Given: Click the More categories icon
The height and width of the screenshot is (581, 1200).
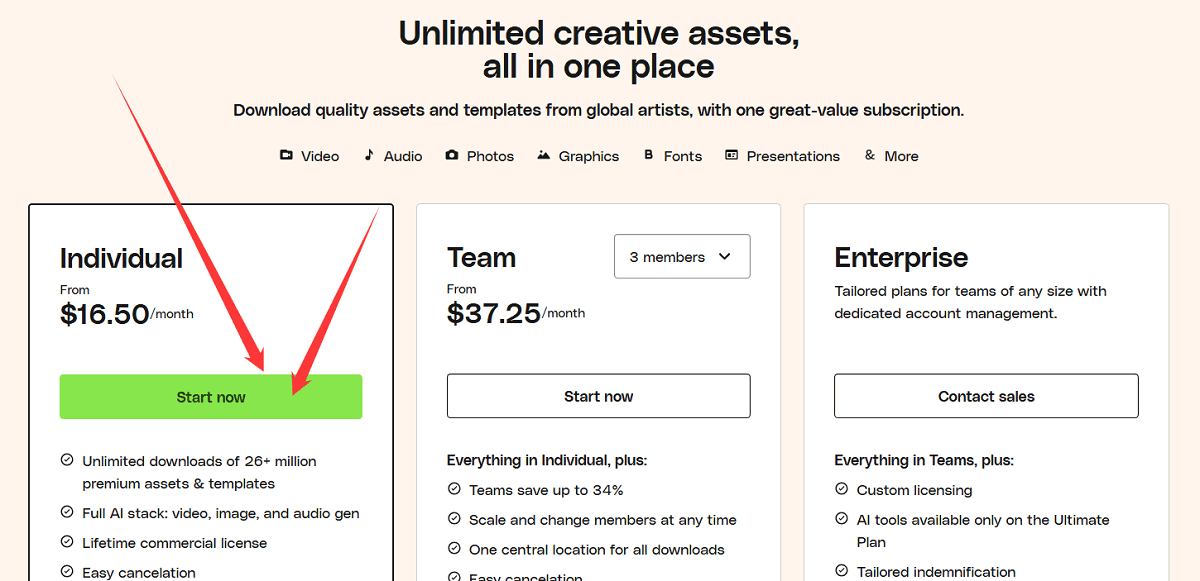Looking at the screenshot, I should coord(870,155).
